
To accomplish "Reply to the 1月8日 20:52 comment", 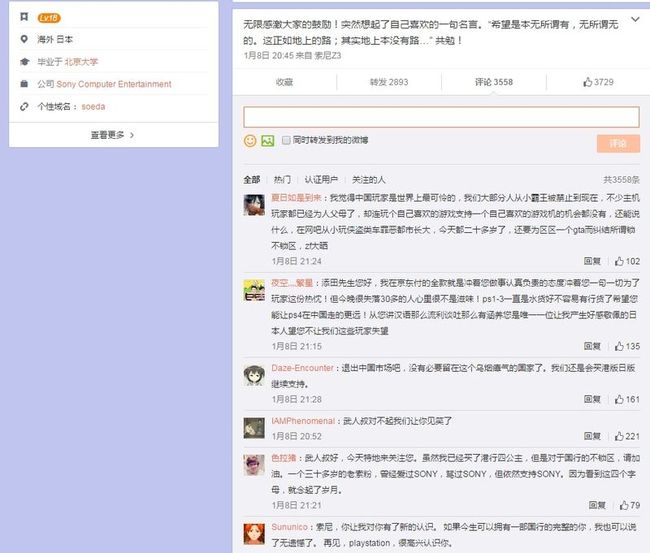I will [592, 436].
